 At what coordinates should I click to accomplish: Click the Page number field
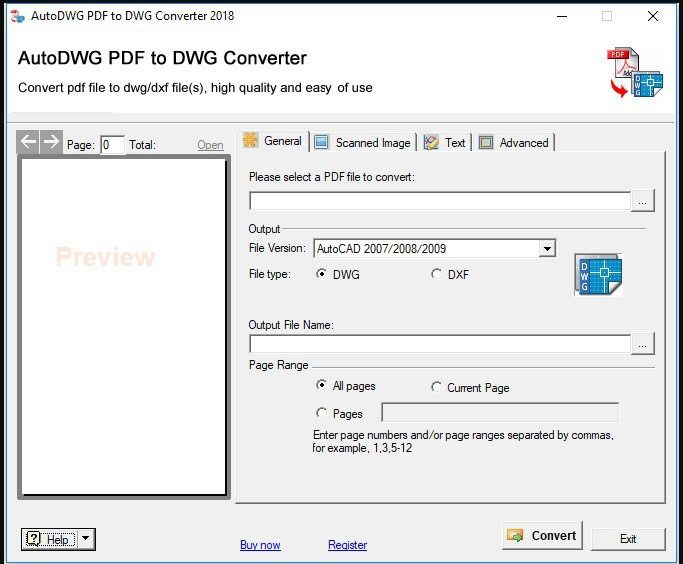coord(112,145)
